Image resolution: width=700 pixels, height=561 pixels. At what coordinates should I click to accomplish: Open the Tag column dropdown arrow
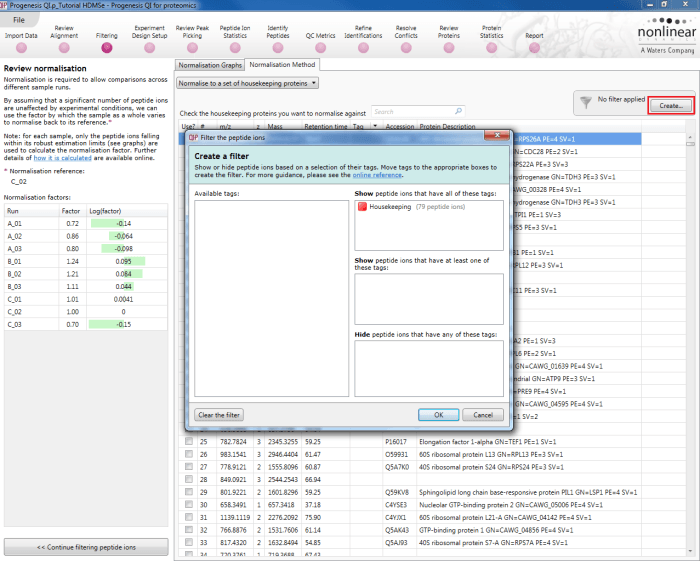375,126
